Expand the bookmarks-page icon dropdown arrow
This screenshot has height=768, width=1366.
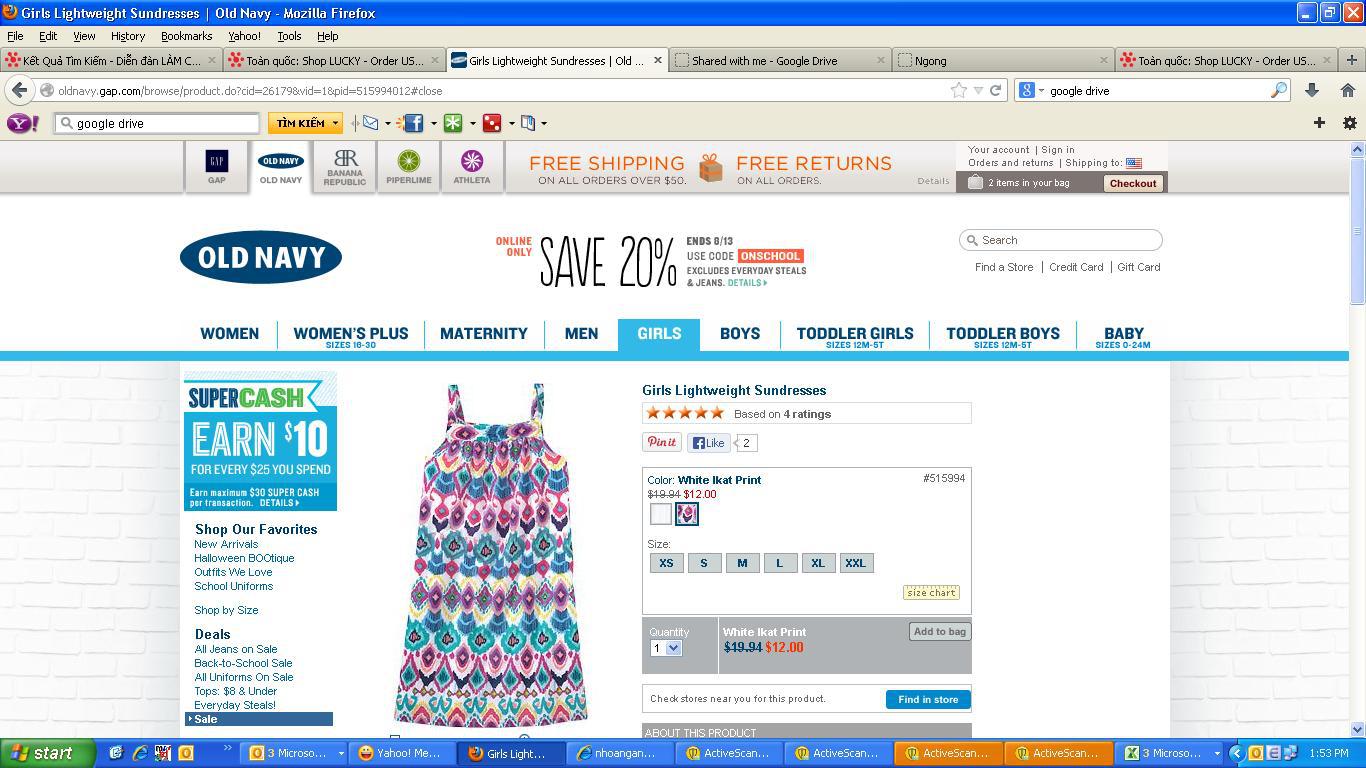543,123
